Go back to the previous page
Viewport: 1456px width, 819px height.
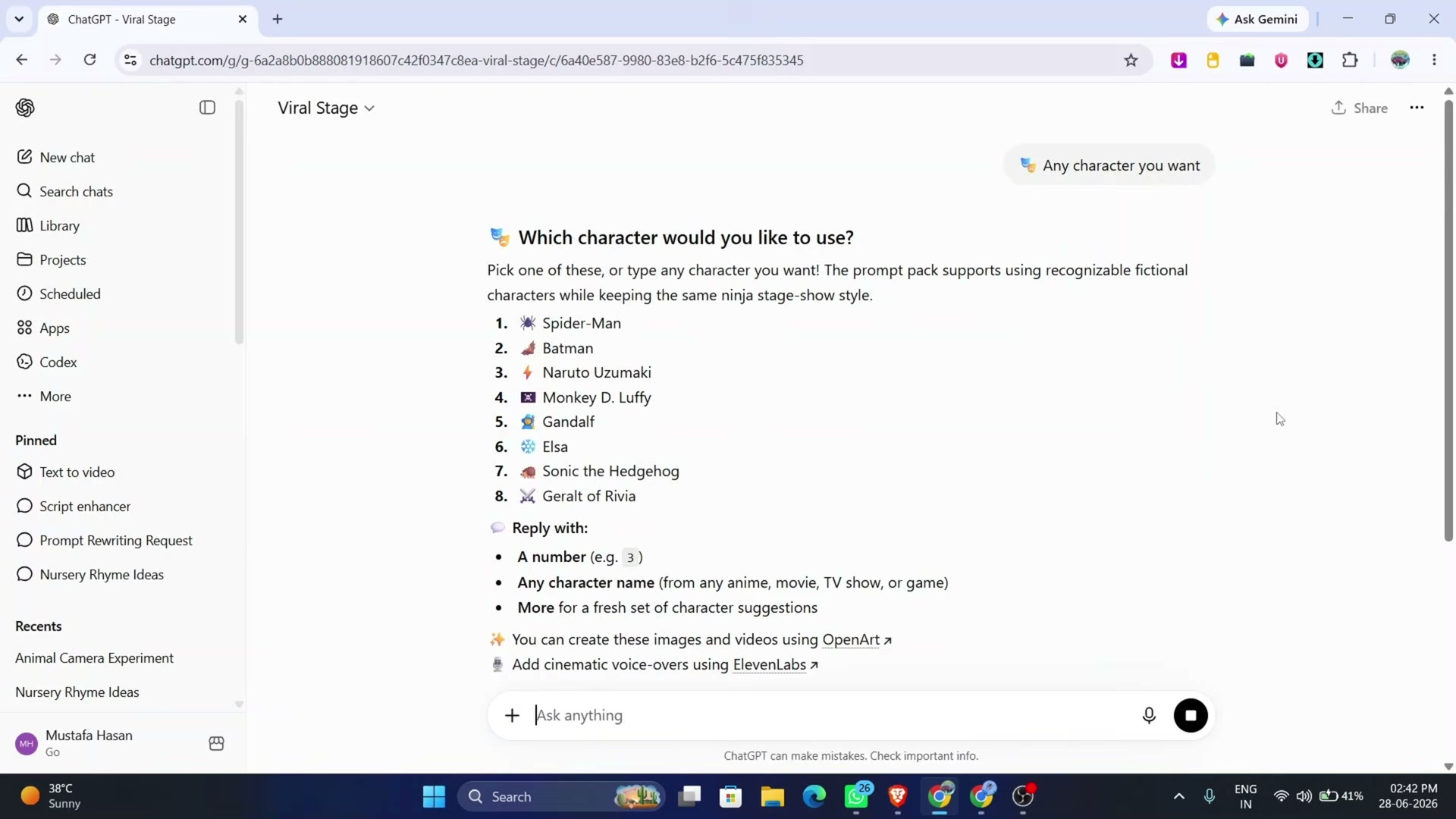pyautogui.click(x=21, y=60)
